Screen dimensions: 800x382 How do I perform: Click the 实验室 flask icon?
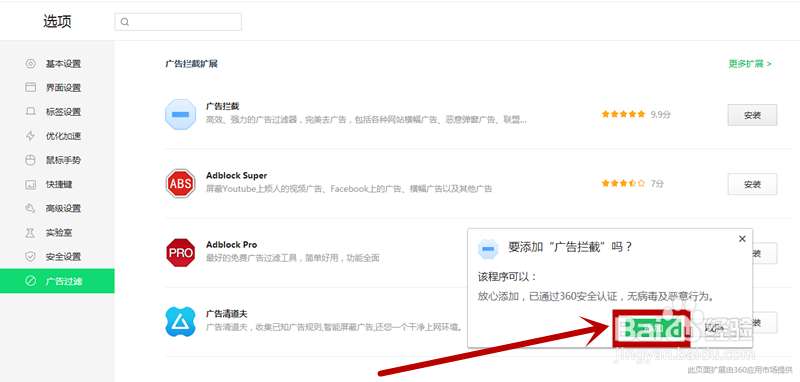[31, 233]
